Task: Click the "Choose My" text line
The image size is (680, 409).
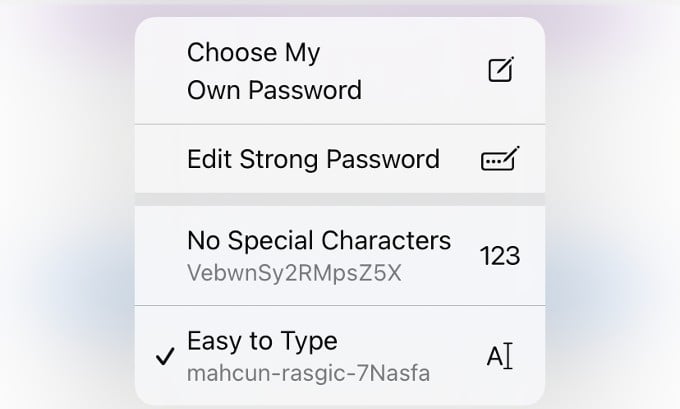Action: [253, 53]
